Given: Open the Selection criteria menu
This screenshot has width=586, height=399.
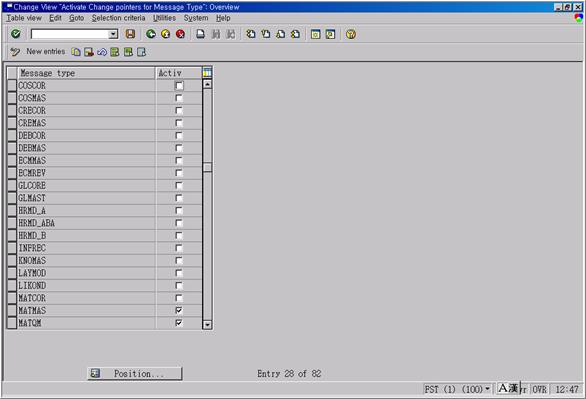Looking at the screenshot, I should click(118, 18).
